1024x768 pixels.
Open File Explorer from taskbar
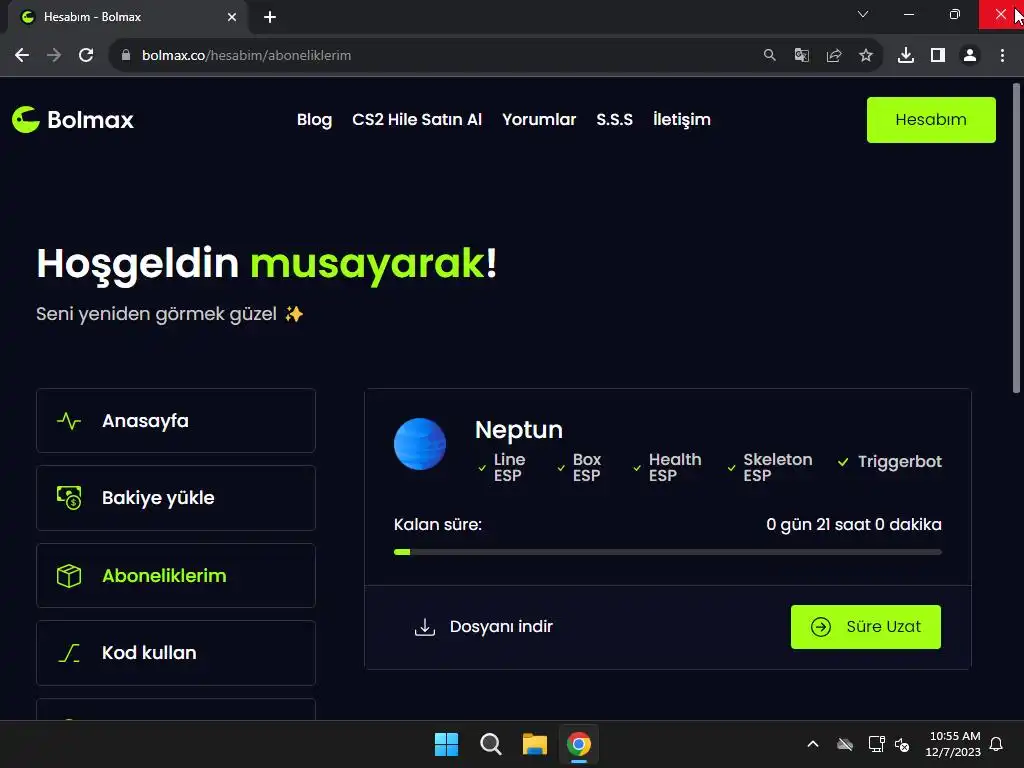[x=534, y=744]
